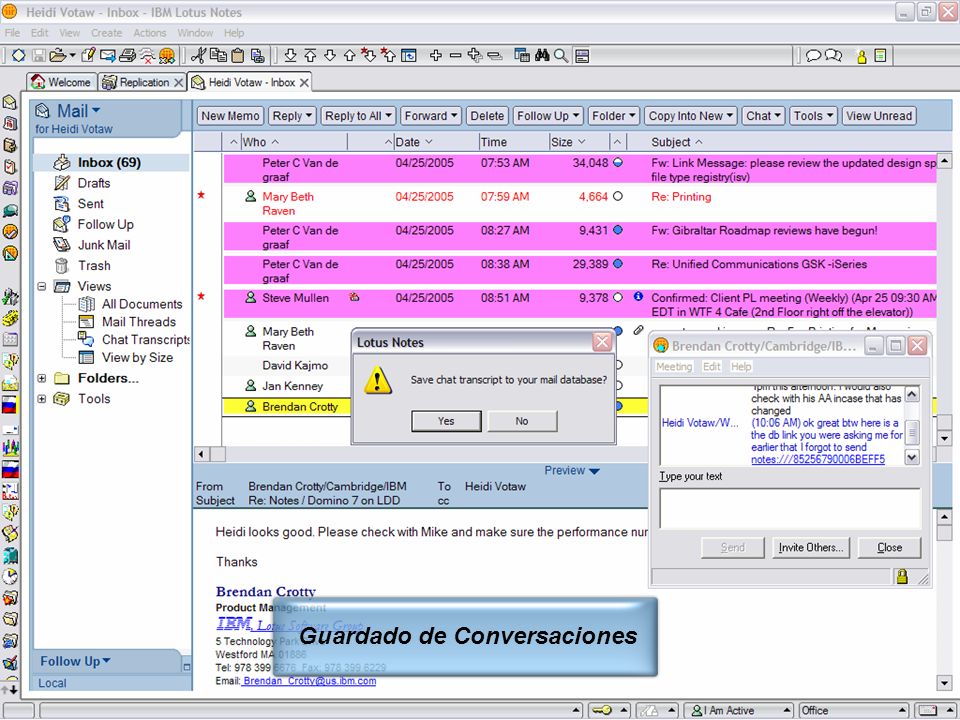Click the Trash can icon in Mail pane

coord(62,266)
